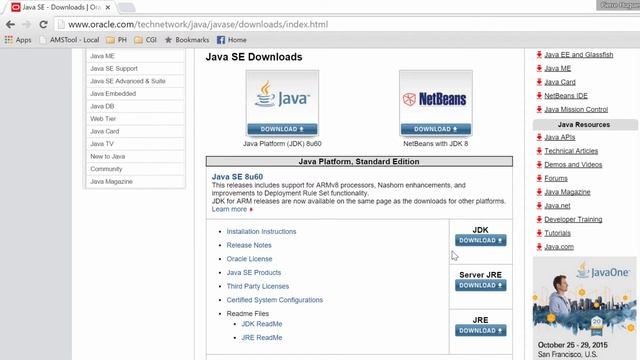Open the CGI bookmarks folder
640x360 pixels.
(x=146, y=40)
